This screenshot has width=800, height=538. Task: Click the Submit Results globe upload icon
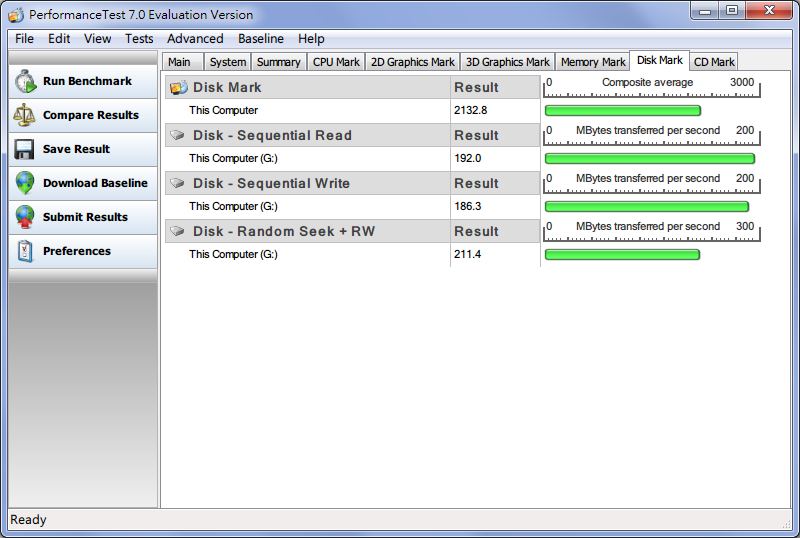(24, 217)
